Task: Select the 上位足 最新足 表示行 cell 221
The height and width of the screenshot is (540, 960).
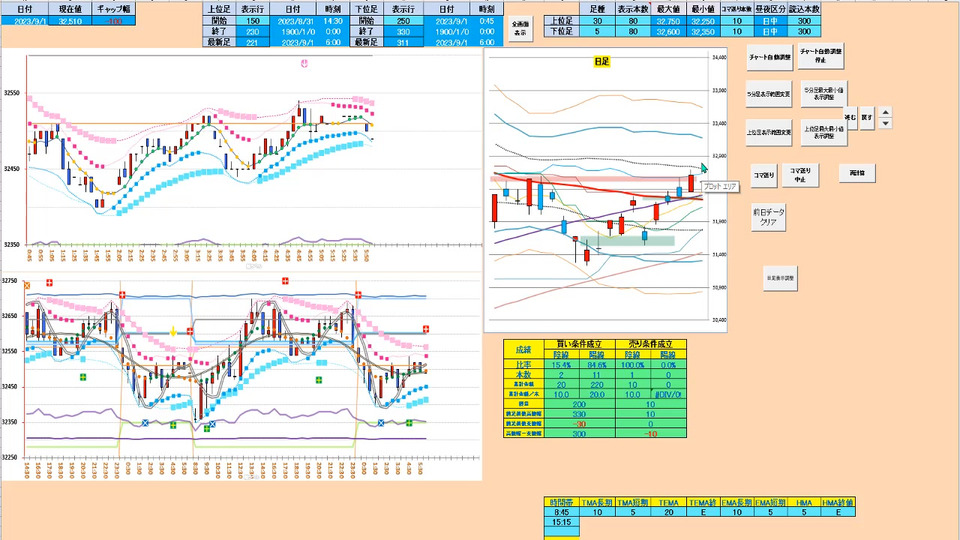Action: [x=252, y=42]
